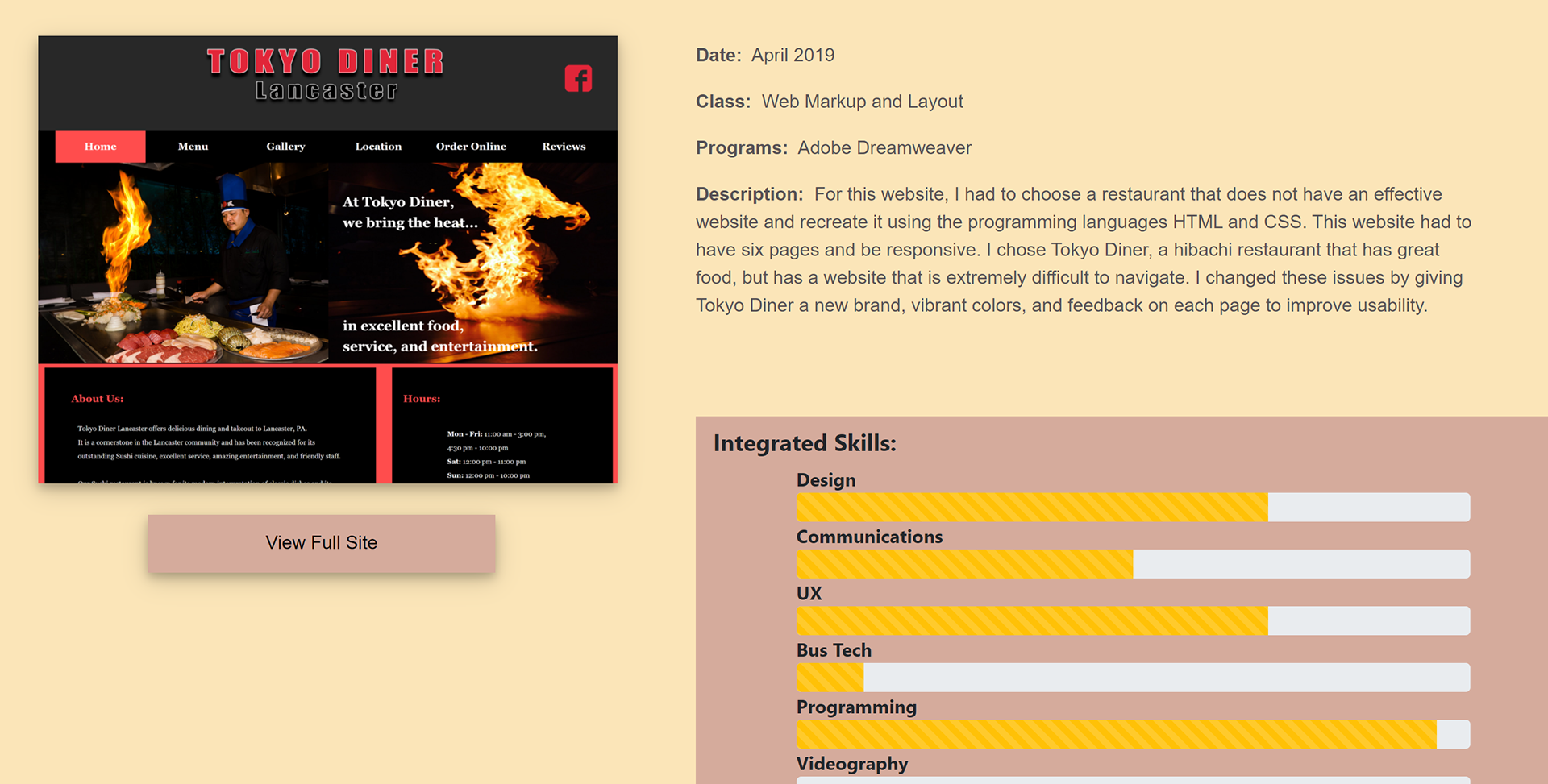The height and width of the screenshot is (784, 1548).
Task: Click the Adobe Dreamweaver program text
Action: click(x=884, y=148)
